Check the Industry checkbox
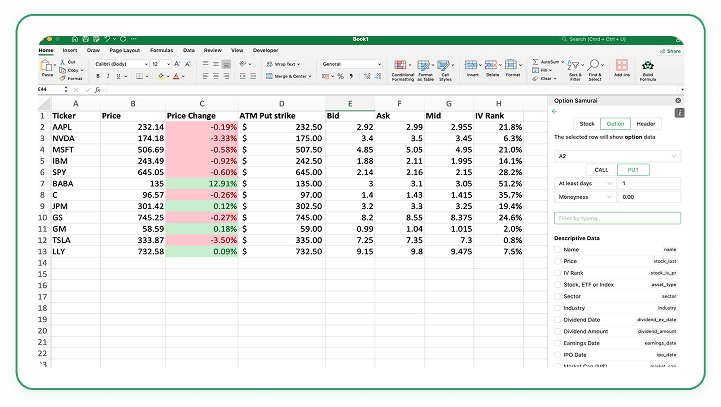 [557, 308]
